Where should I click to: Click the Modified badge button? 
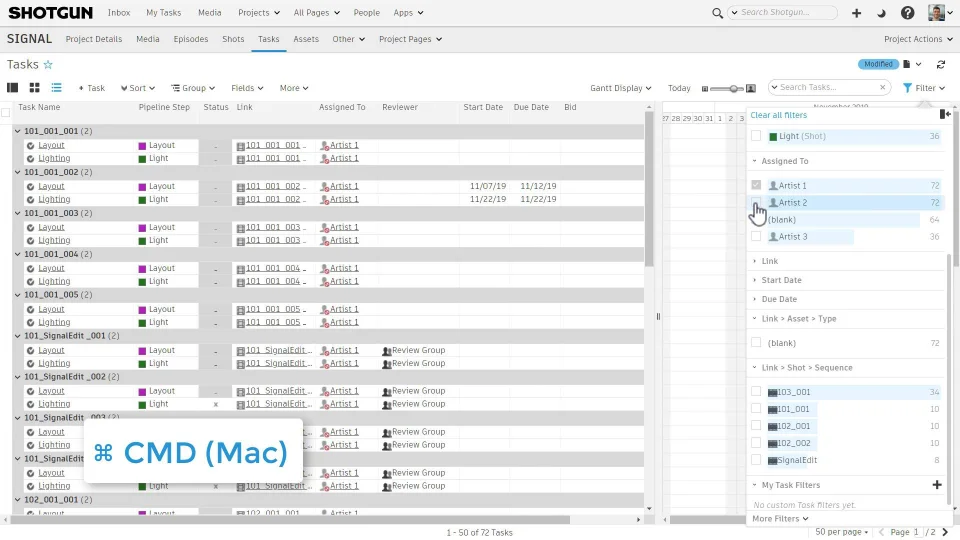tap(878, 64)
